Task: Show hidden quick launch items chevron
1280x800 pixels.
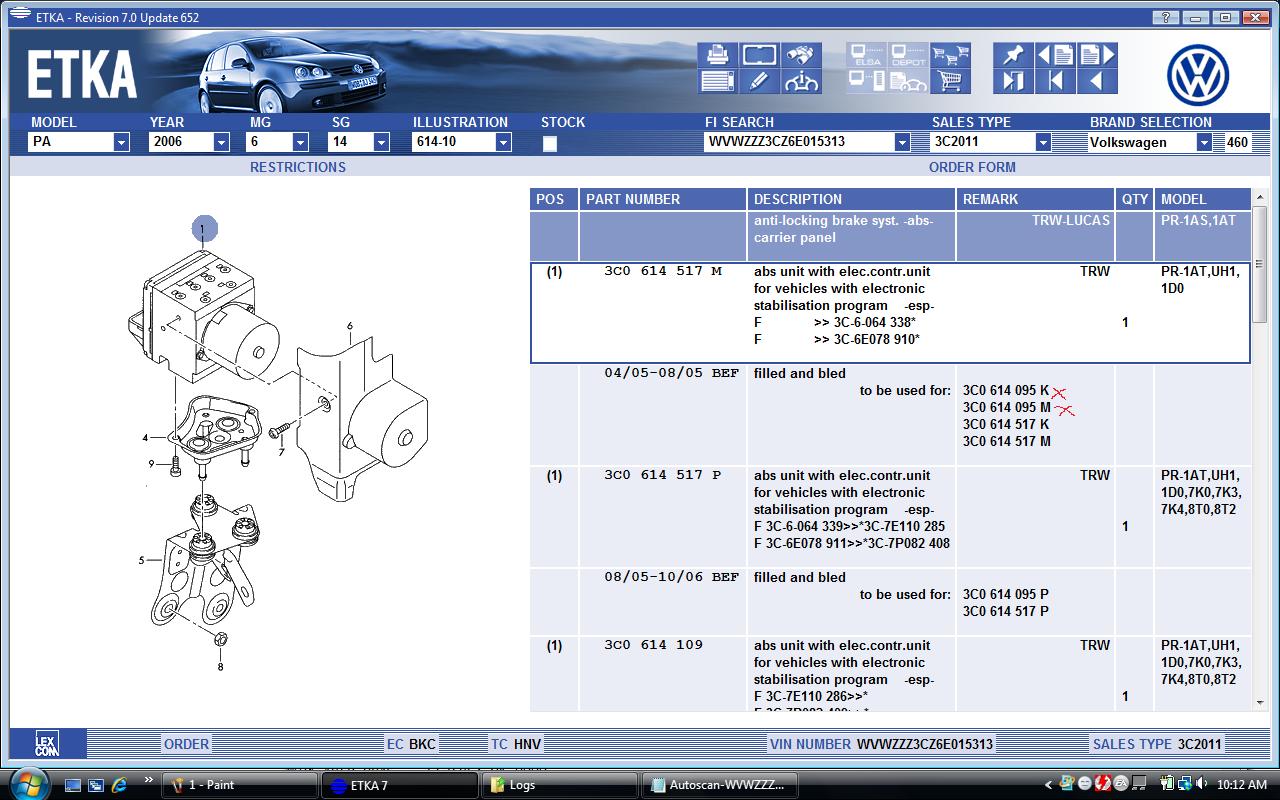Action: (149, 780)
